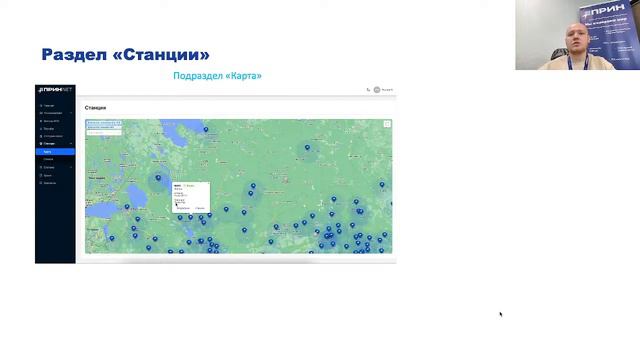Click the user name next to avatar
The height and width of the screenshot is (360, 640).
click(x=387, y=90)
